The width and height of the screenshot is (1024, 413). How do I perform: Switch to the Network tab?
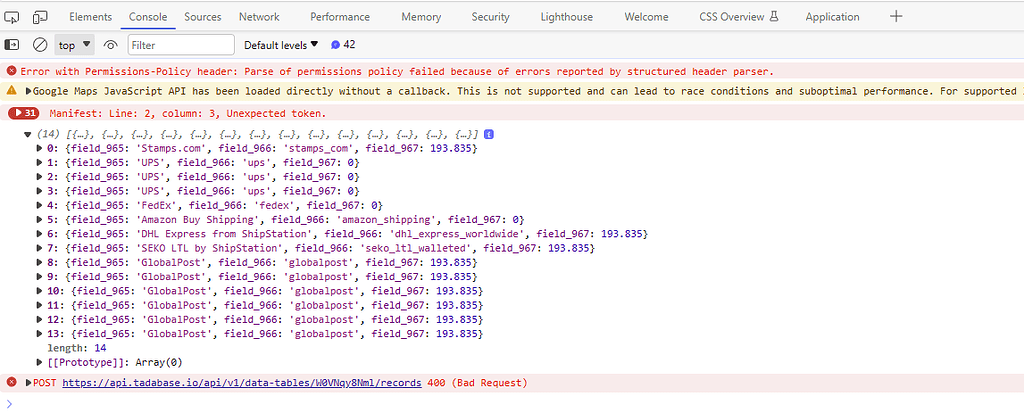(259, 17)
